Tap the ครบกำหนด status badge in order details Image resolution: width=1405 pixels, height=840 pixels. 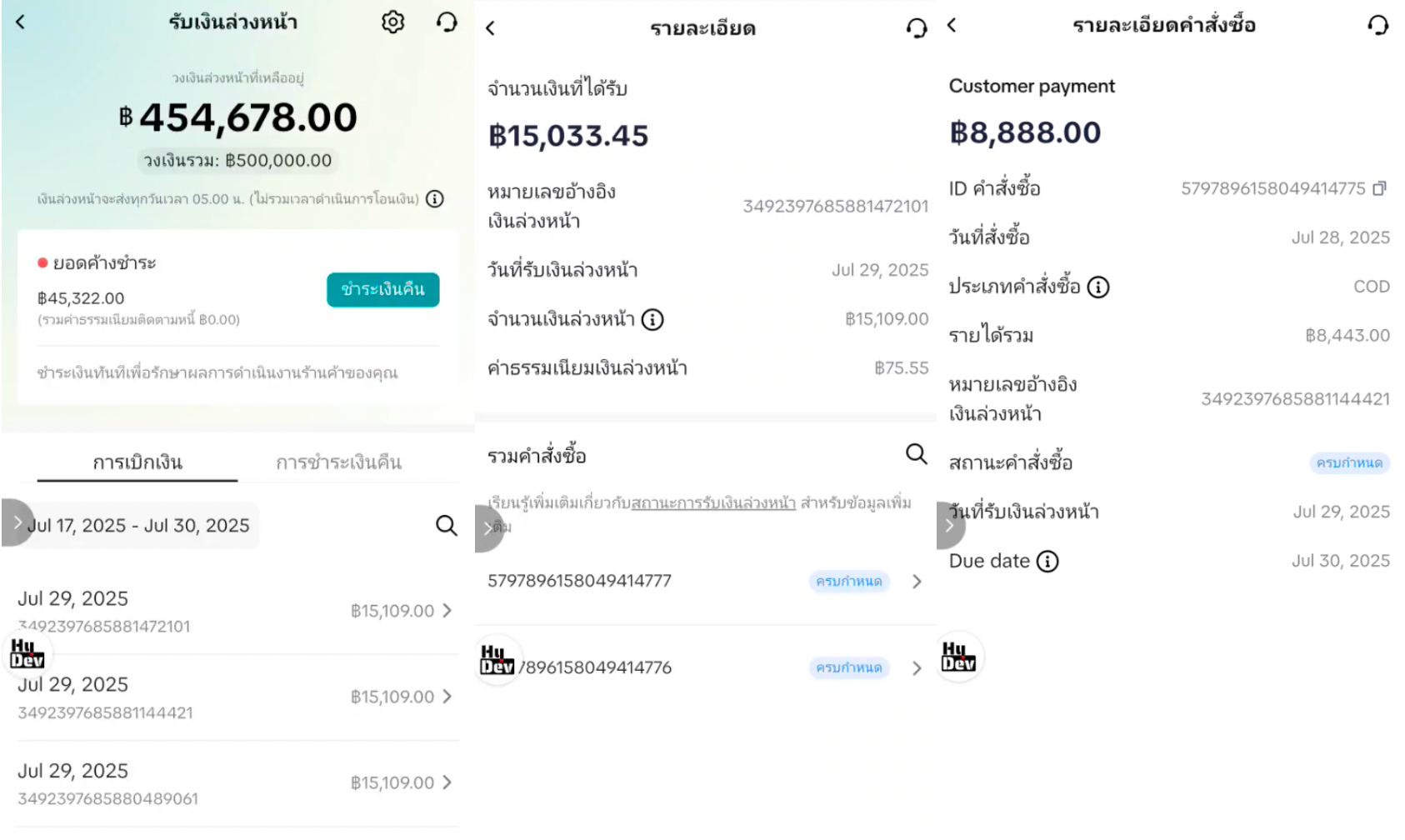(x=1349, y=463)
